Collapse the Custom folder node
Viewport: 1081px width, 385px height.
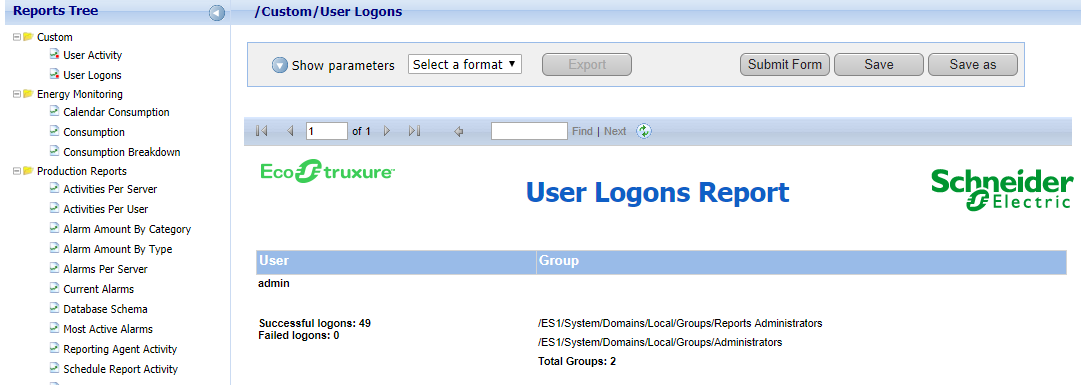(x=17, y=37)
